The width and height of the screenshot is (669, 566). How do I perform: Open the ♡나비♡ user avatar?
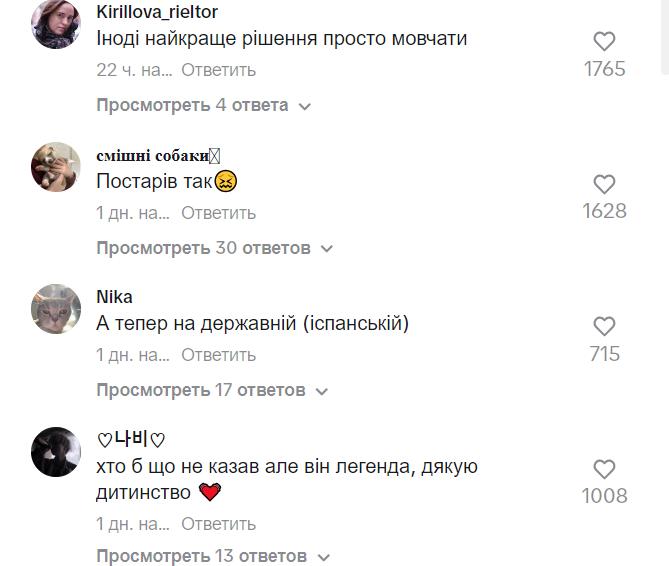55,452
